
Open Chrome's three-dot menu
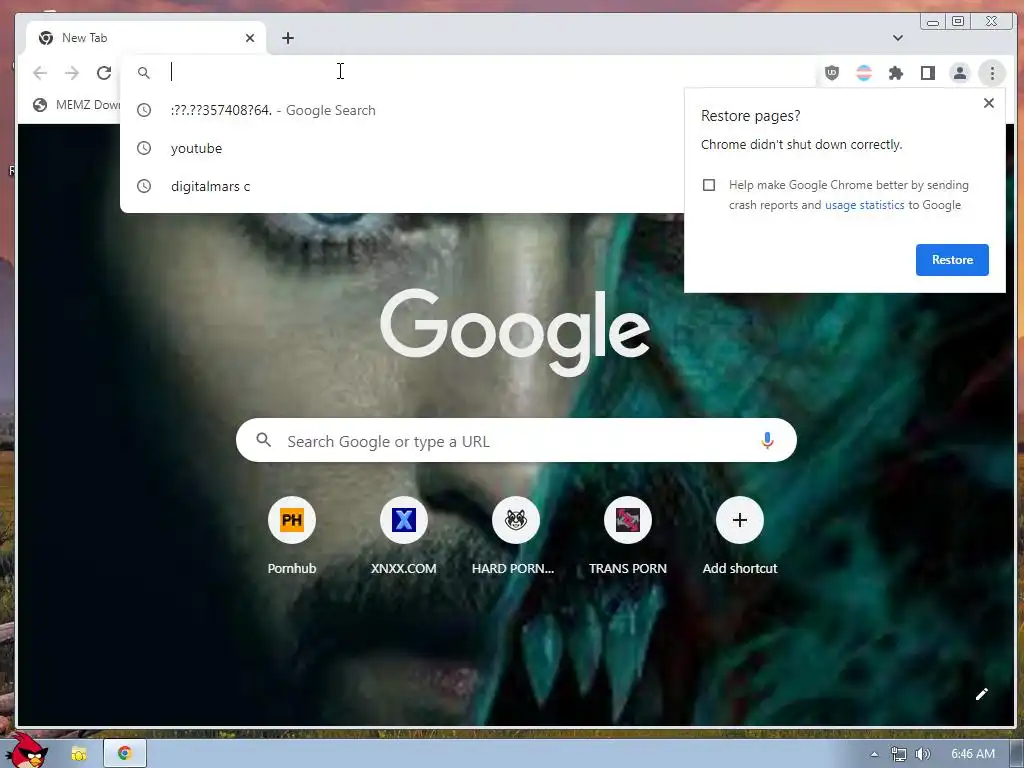(x=992, y=73)
